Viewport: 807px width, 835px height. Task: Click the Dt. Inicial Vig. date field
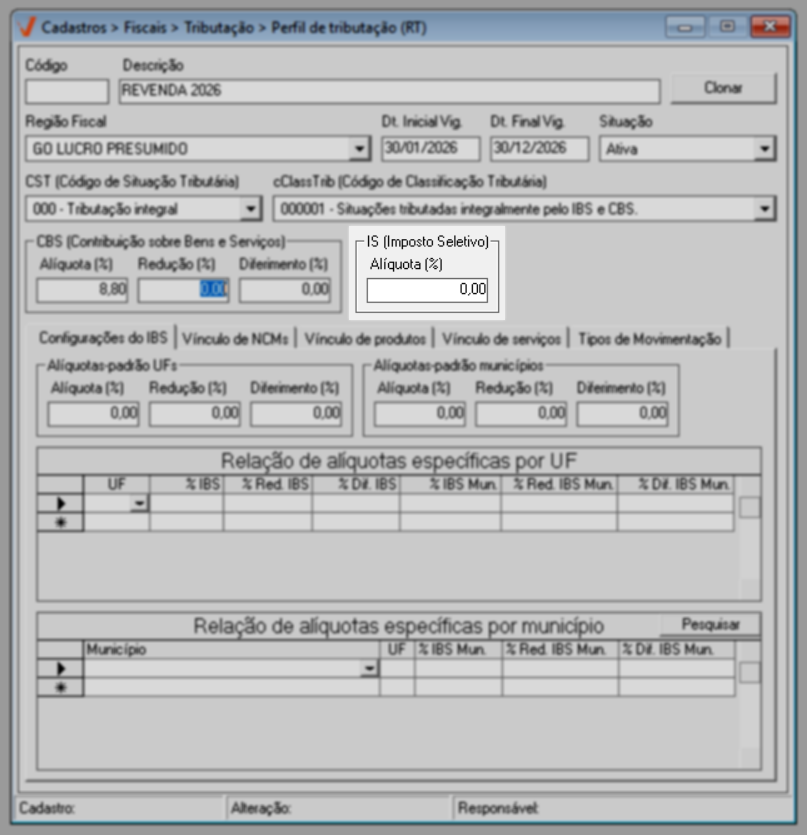[430, 149]
